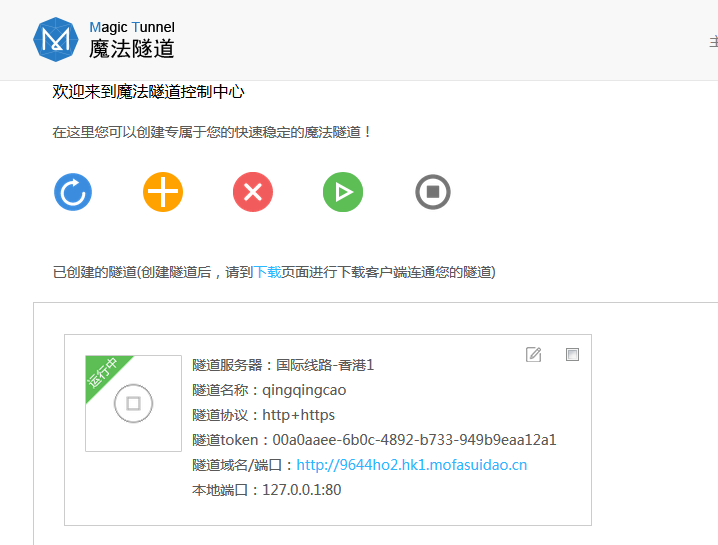Click the server text 国际线路-香港1

pyautogui.click(x=325, y=365)
